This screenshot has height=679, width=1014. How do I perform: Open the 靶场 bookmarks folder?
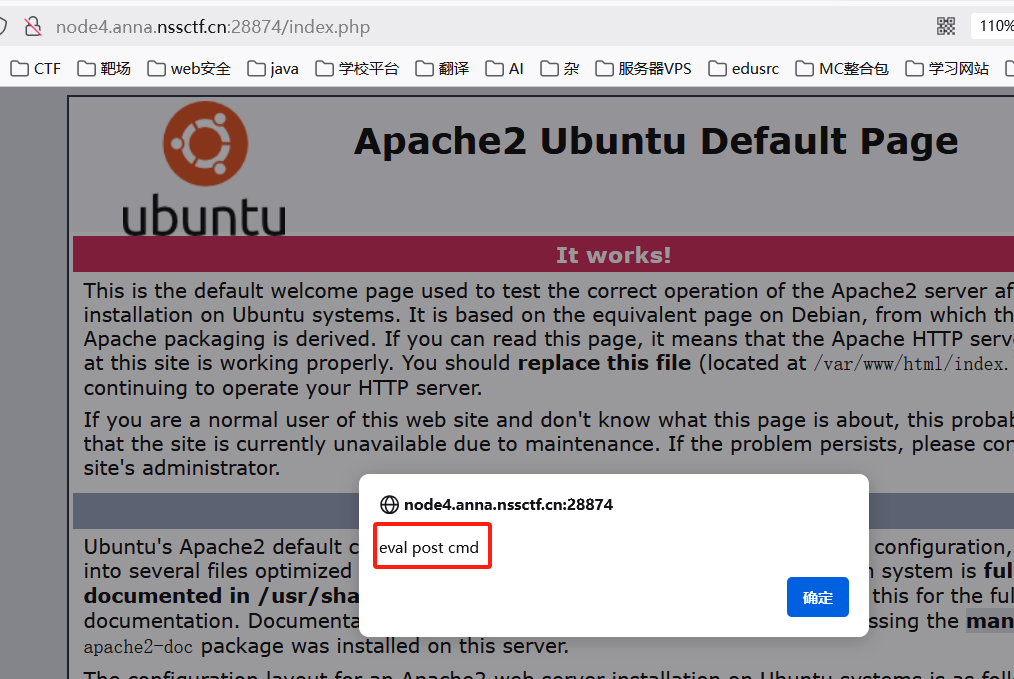pyautogui.click(x=104, y=69)
